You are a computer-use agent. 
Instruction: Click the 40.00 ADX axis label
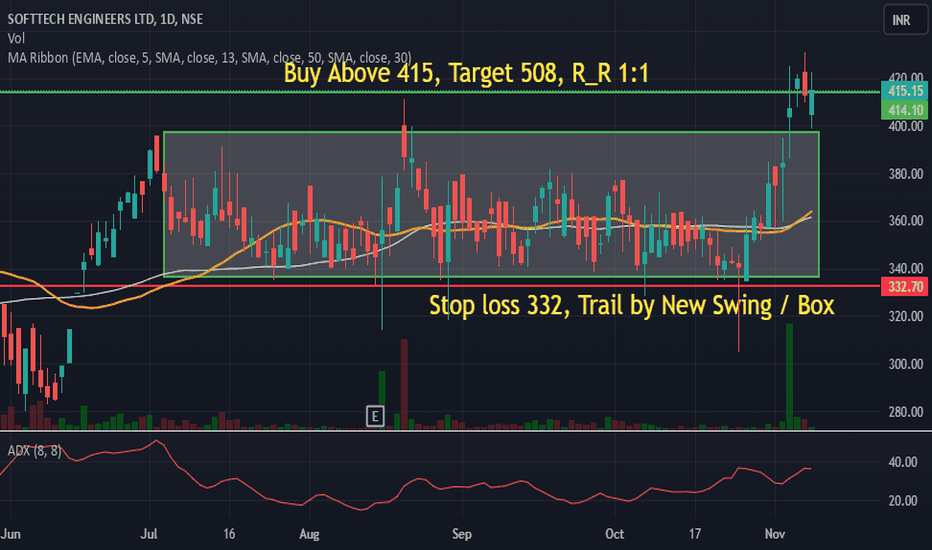tap(902, 462)
